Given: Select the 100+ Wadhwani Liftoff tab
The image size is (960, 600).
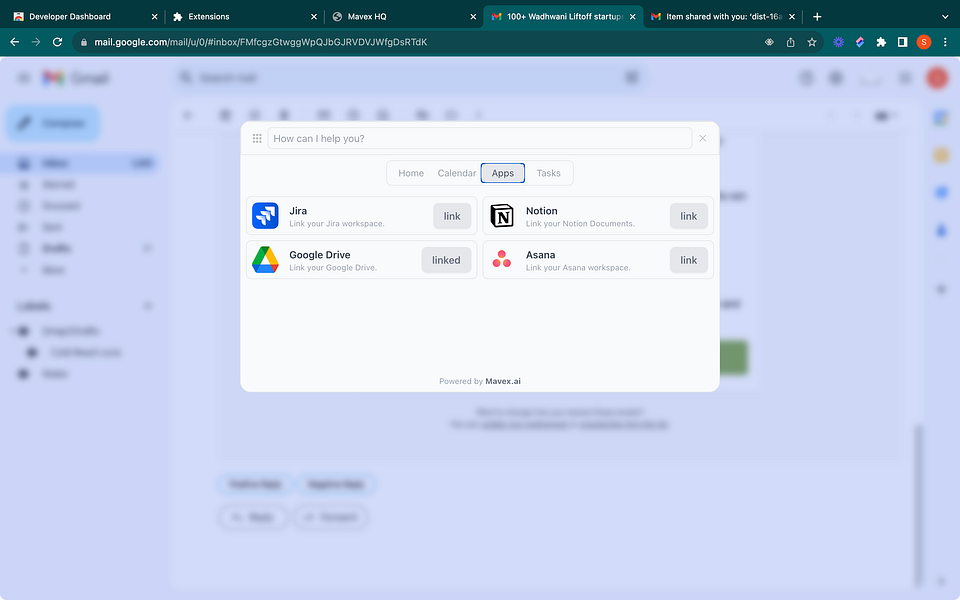Looking at the screenshot, I should coord(563,17).
